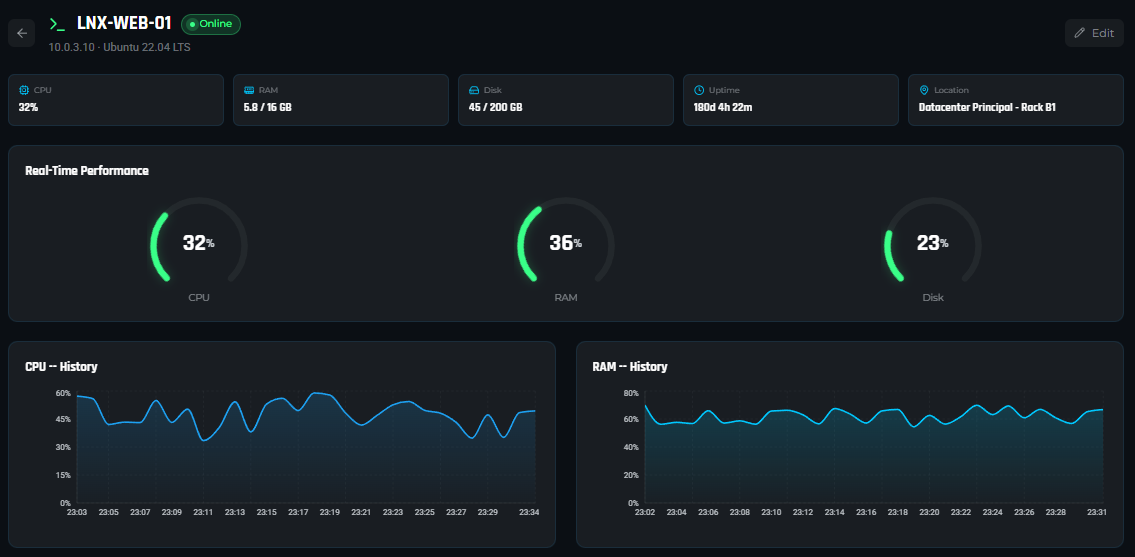Click the Disk drive icon in stats card
The width and height of the screenshot is (1135, 557).
pyautogui.click(x=474, y=90)
